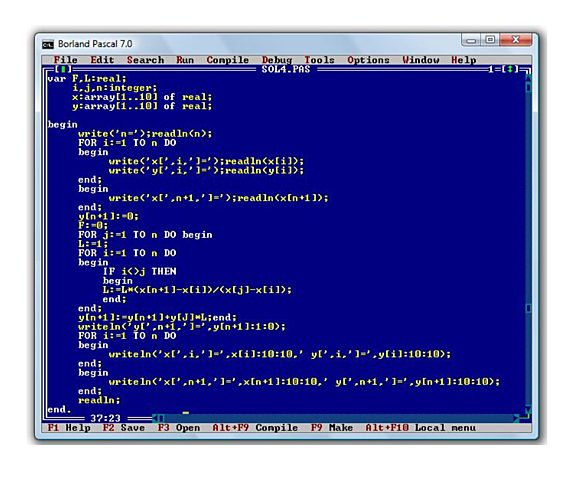The image size is (584, 480).
Task: Click the vertical scrollbar down arrow
Action: [x=528, y=410]
